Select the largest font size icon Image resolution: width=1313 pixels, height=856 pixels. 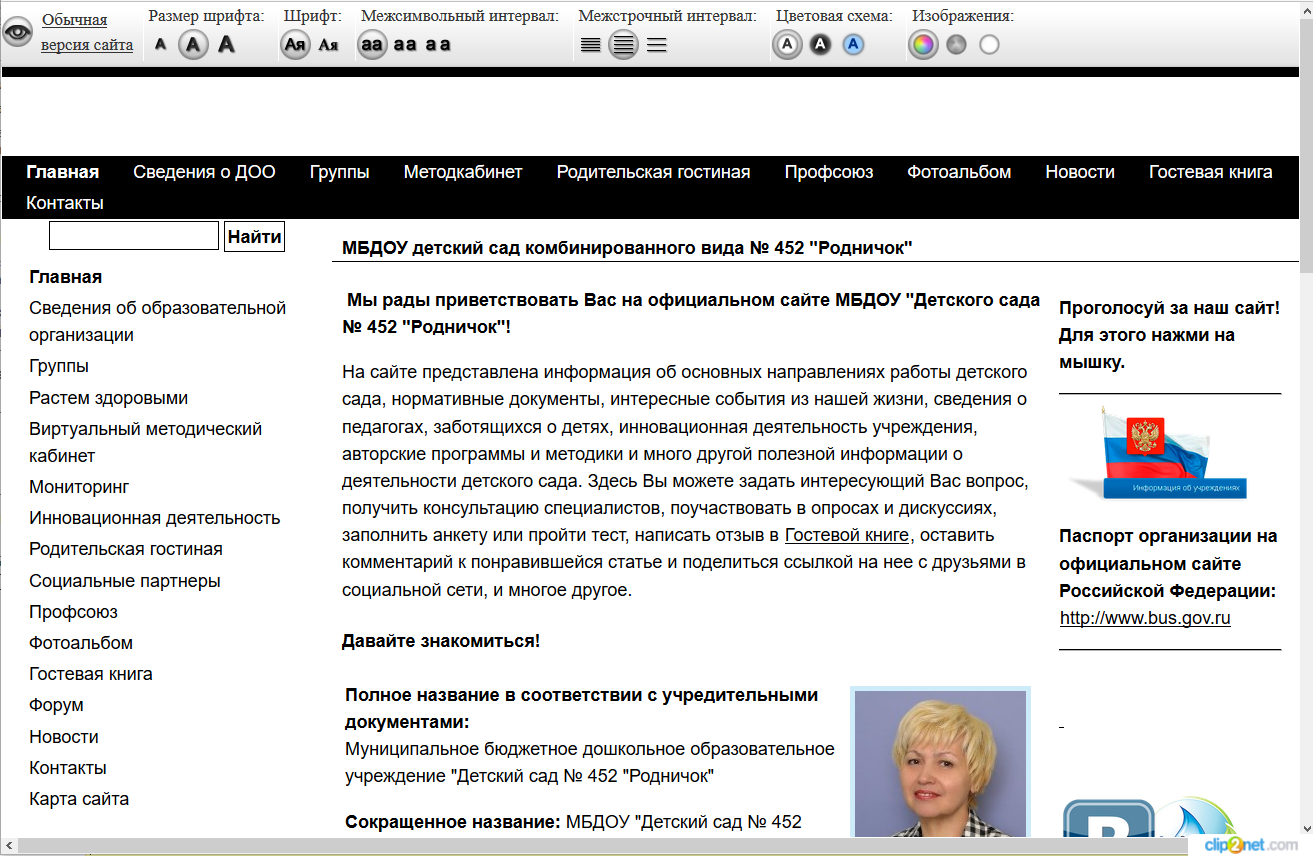(x=227, y=44)
